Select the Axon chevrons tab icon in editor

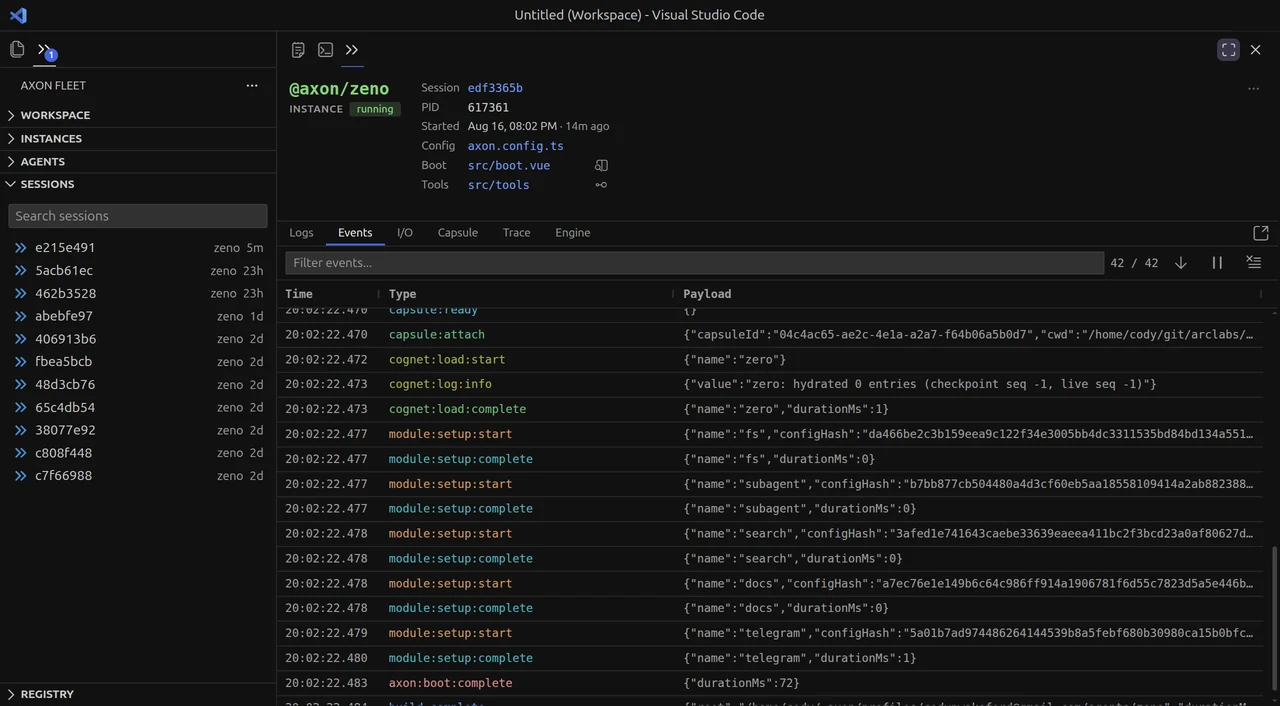352,50
